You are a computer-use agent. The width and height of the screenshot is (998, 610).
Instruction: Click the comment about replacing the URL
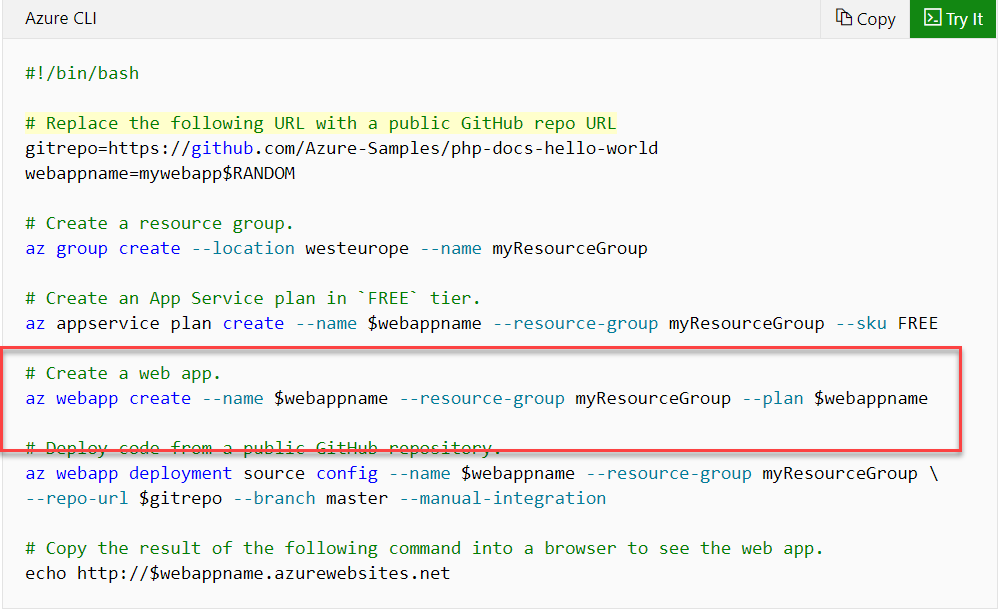tap(321, 123)
